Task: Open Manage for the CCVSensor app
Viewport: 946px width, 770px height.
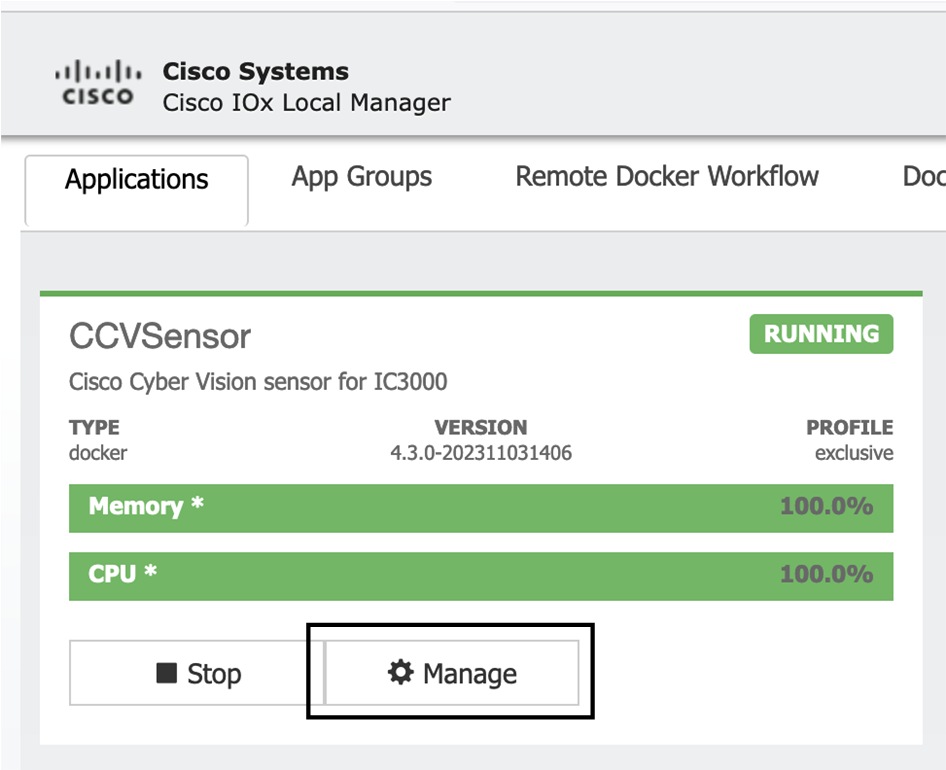Action: (x=450, y=673)
